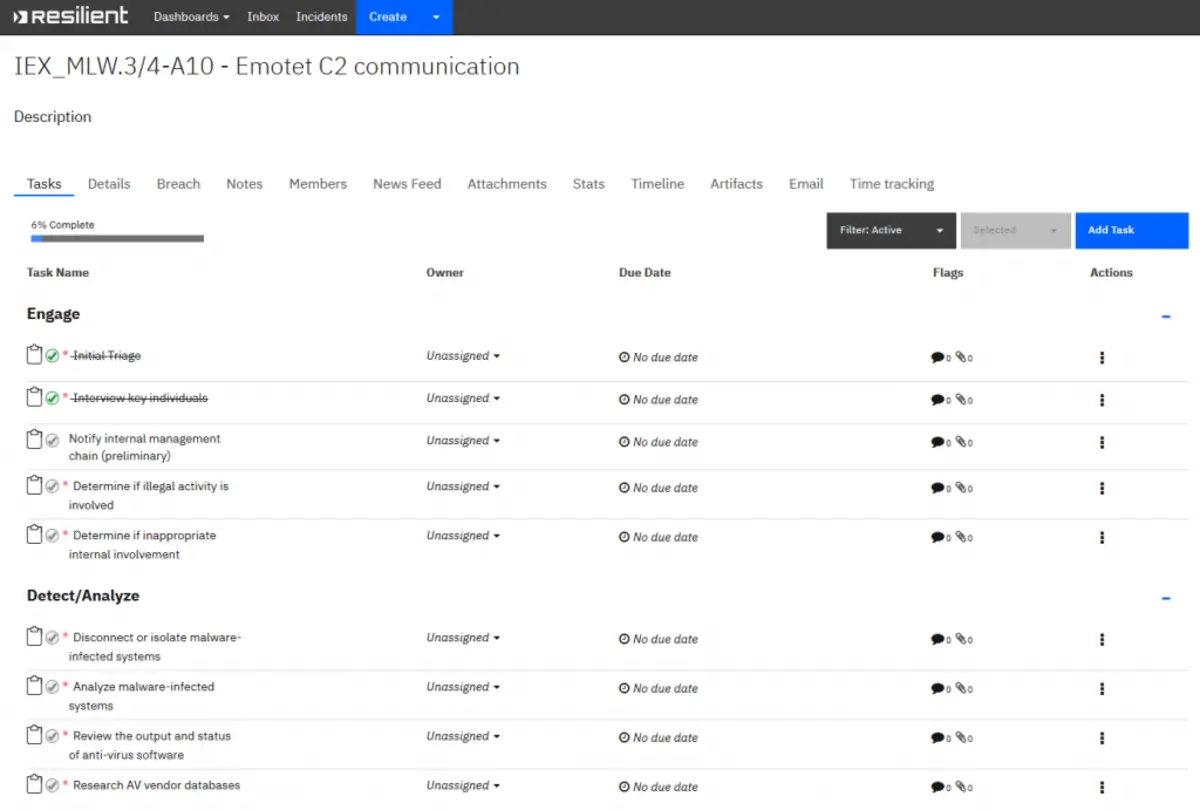Image resolution: width=1200 pixels, height=810 pixels.
Task: Switch to the Artifacts tab
Action: tap(736, 184)
